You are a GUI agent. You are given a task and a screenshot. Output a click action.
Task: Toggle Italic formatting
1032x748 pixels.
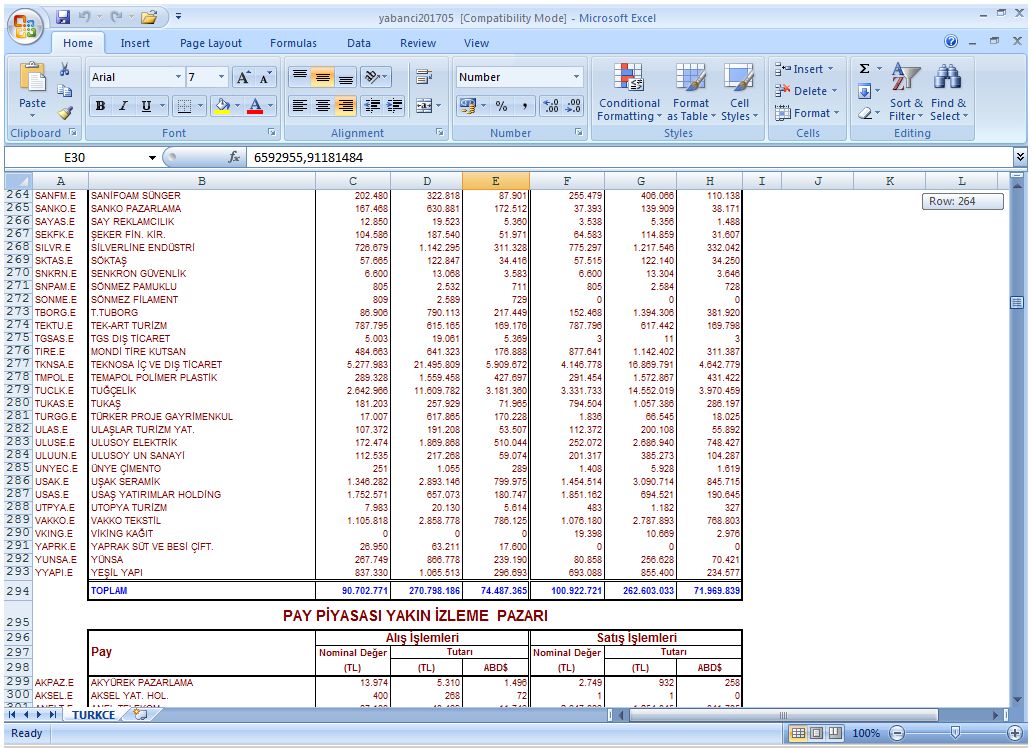123,106
